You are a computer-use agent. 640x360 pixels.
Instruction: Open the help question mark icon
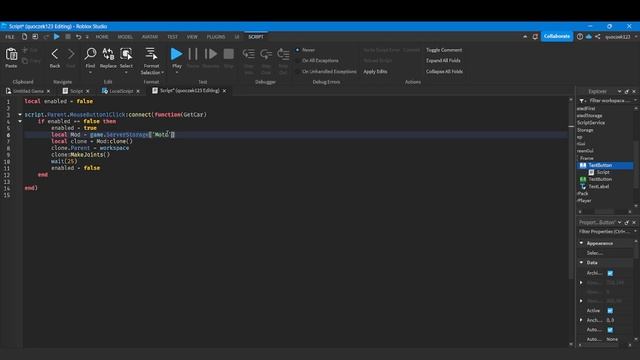pyautogui.click(x=580, y=37)
